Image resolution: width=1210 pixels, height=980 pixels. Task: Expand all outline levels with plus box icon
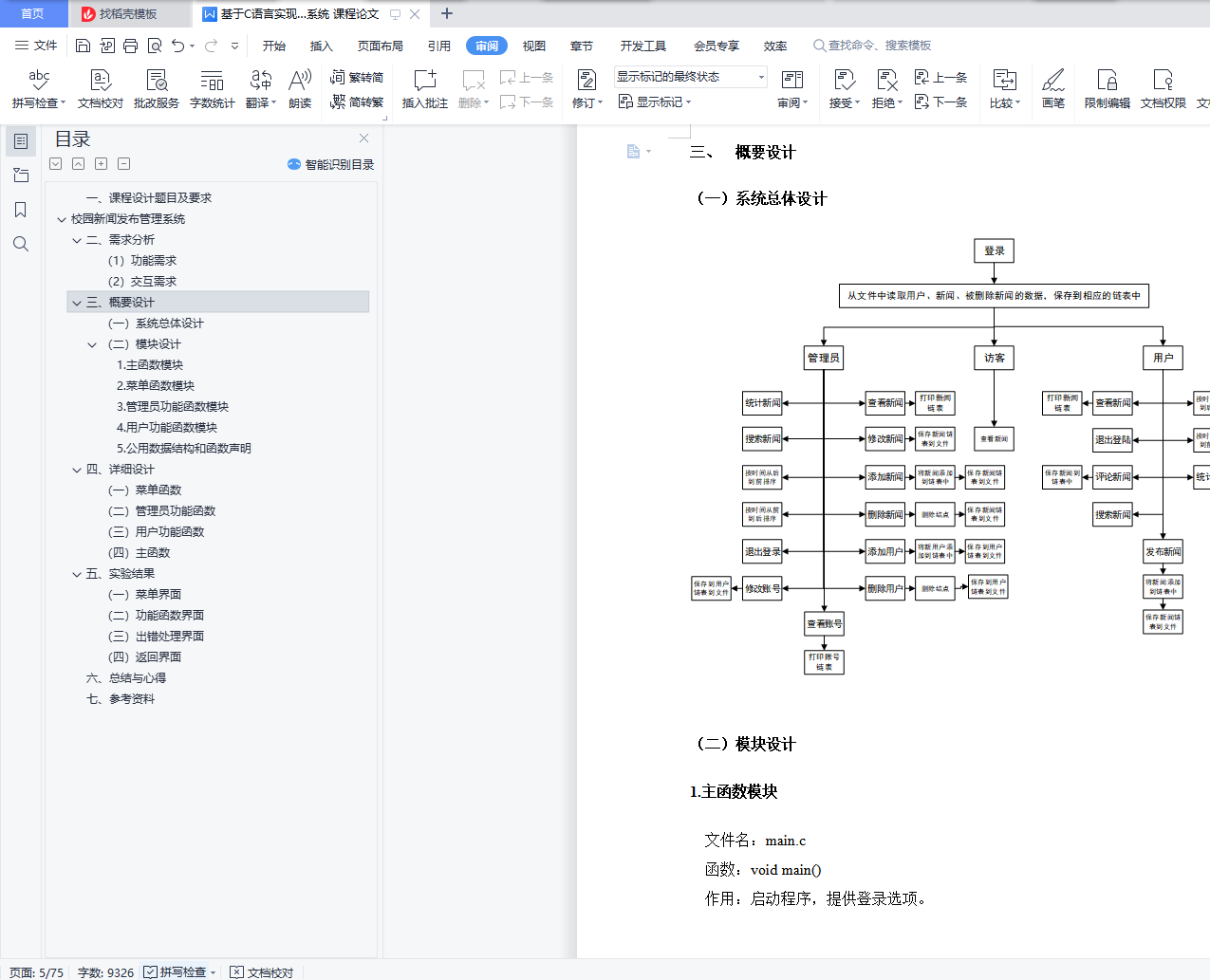[102, 164]
